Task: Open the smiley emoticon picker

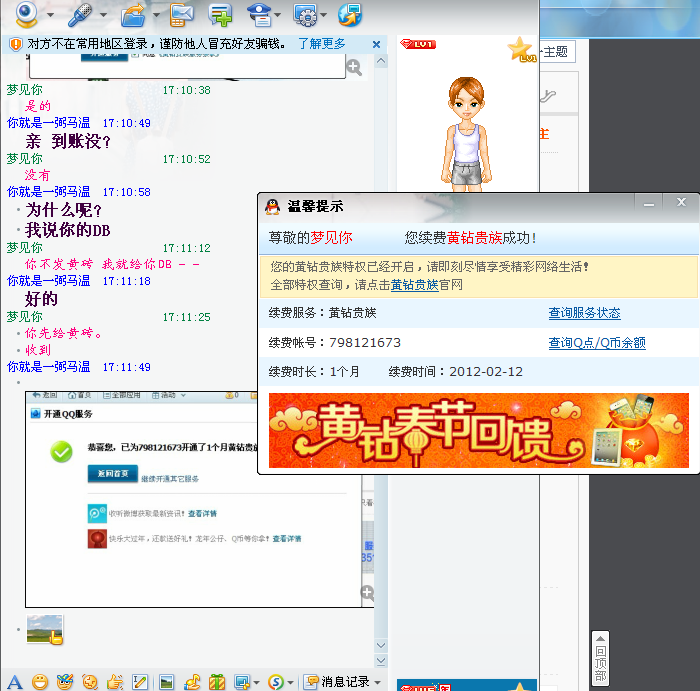Action: (40, 682)
